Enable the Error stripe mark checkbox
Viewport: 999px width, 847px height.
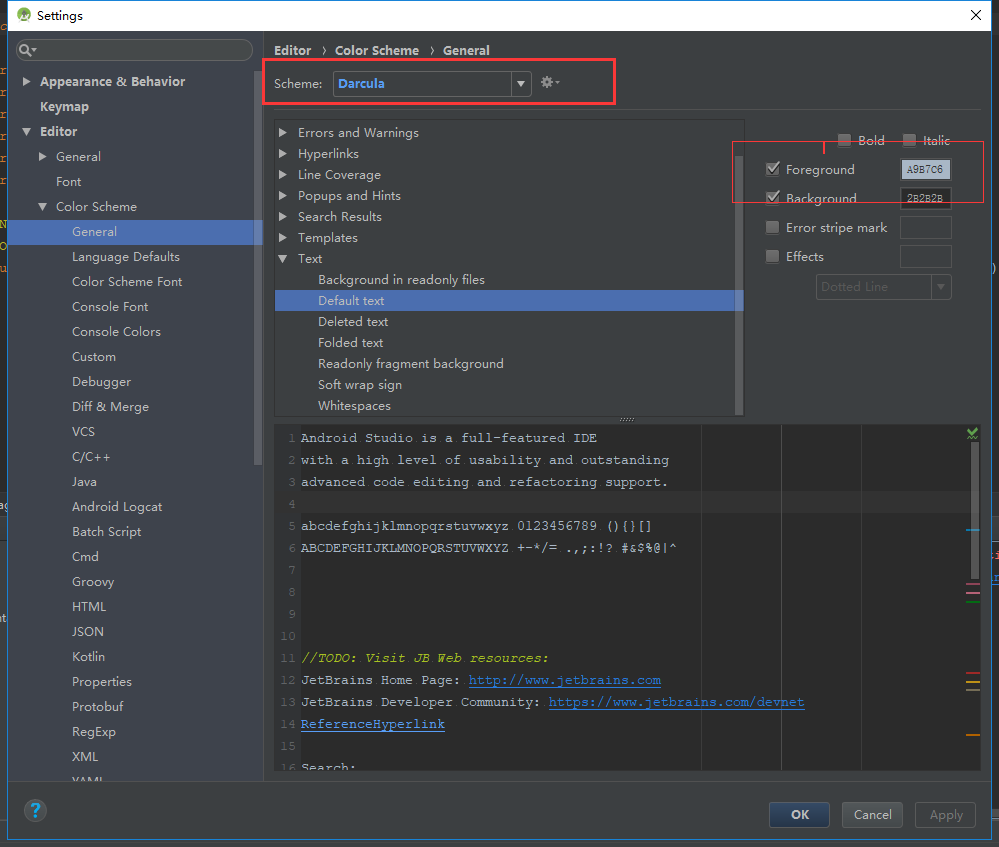coord(772,227)
